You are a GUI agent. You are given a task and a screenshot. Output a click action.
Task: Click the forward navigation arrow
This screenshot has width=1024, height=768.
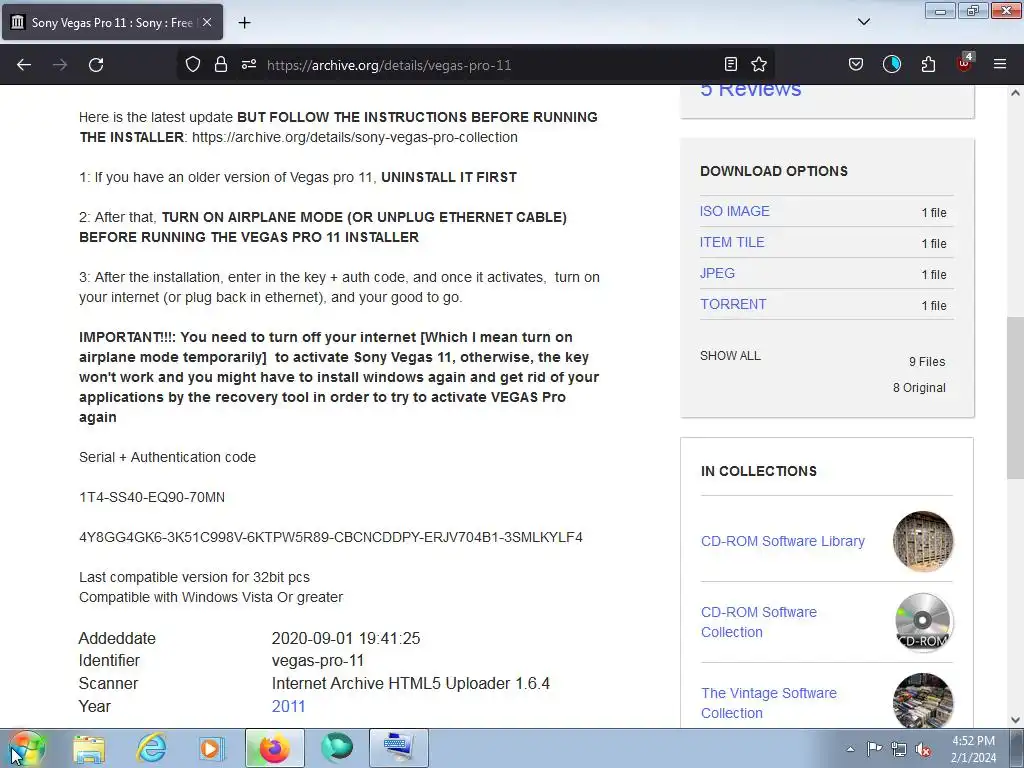tap(60, 65)
